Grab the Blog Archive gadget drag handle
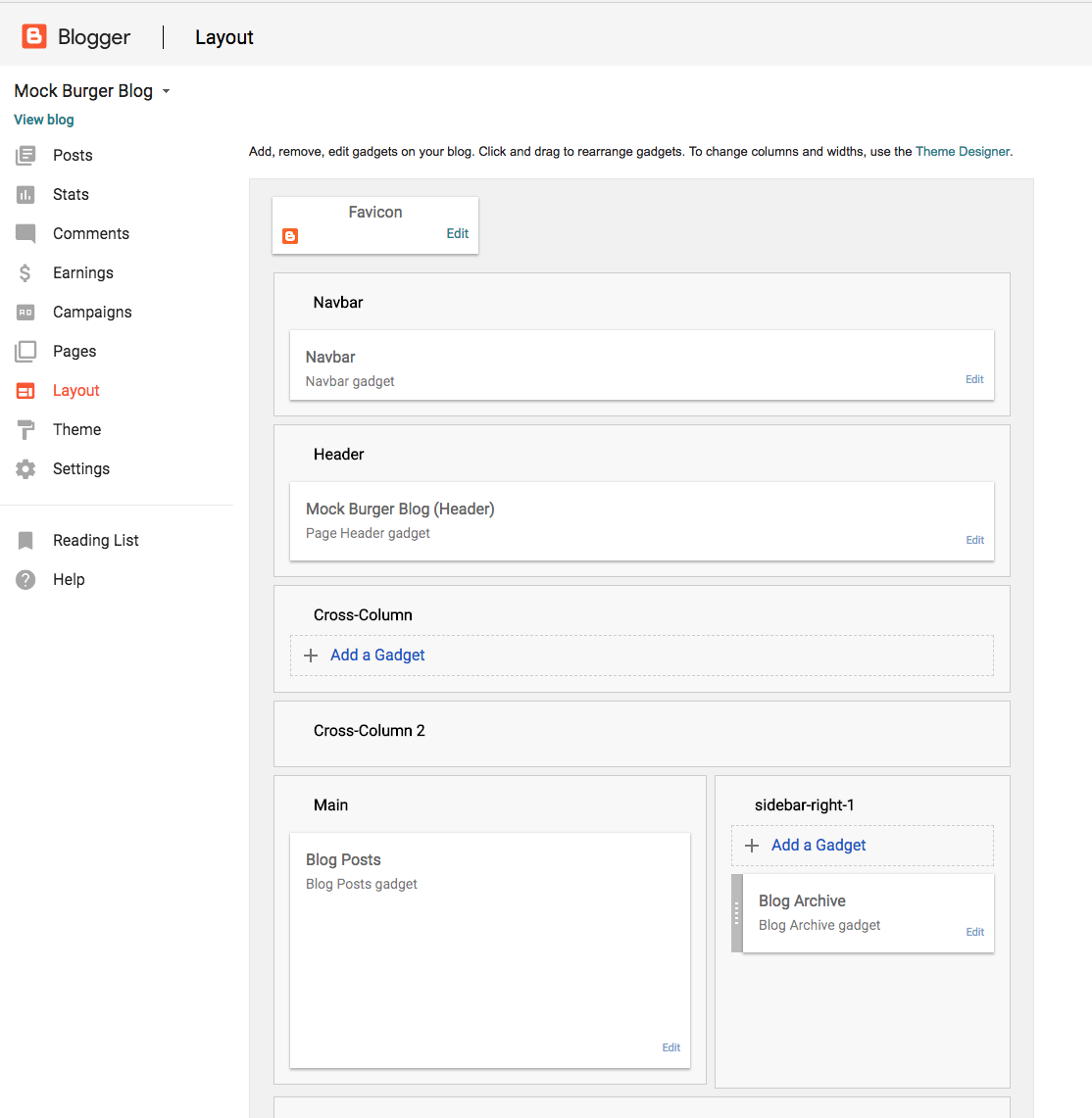 (x=737, y=913)
